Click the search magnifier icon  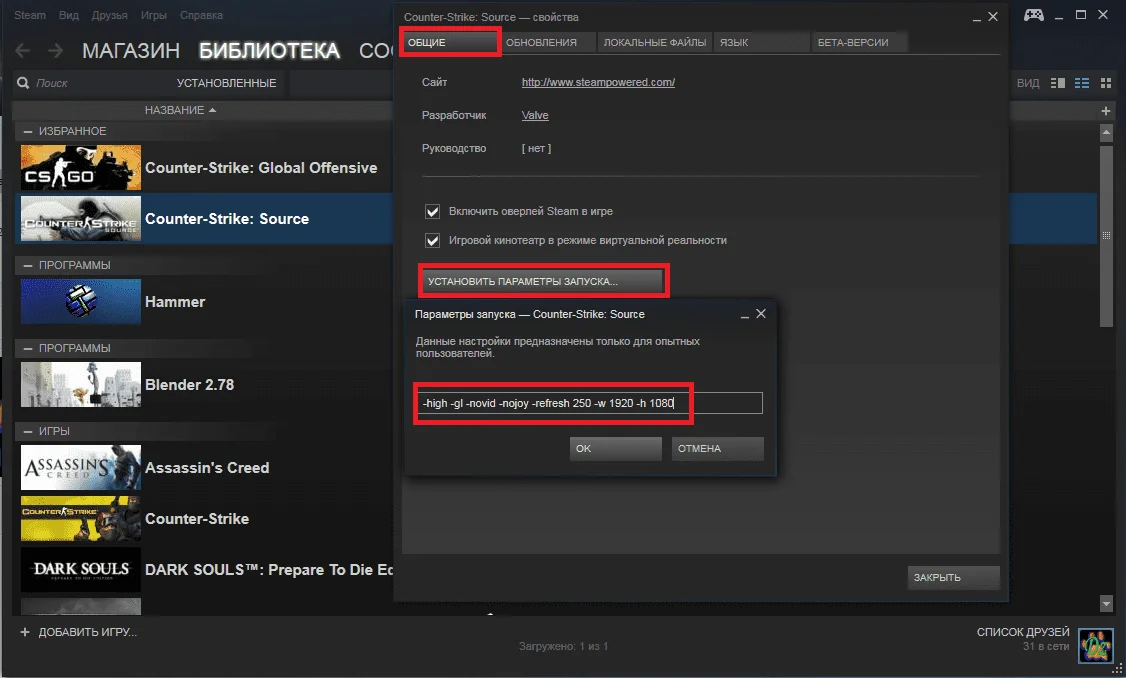26,83
